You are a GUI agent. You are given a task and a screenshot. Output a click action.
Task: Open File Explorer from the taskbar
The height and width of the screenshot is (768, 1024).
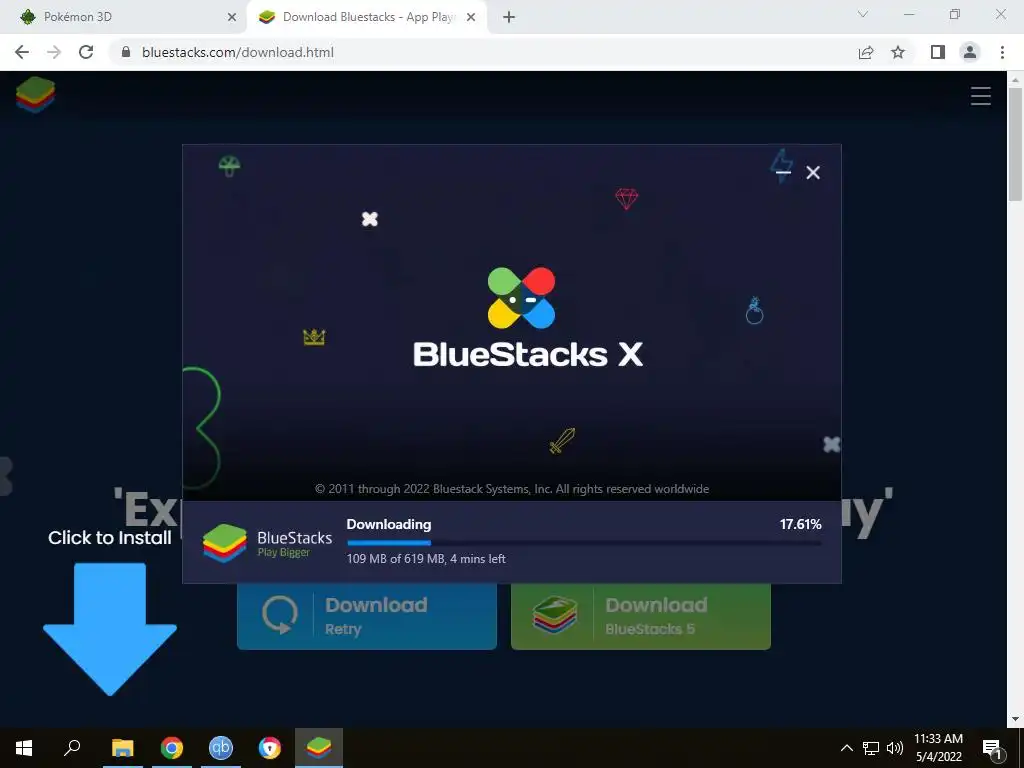tap(122, 748)
